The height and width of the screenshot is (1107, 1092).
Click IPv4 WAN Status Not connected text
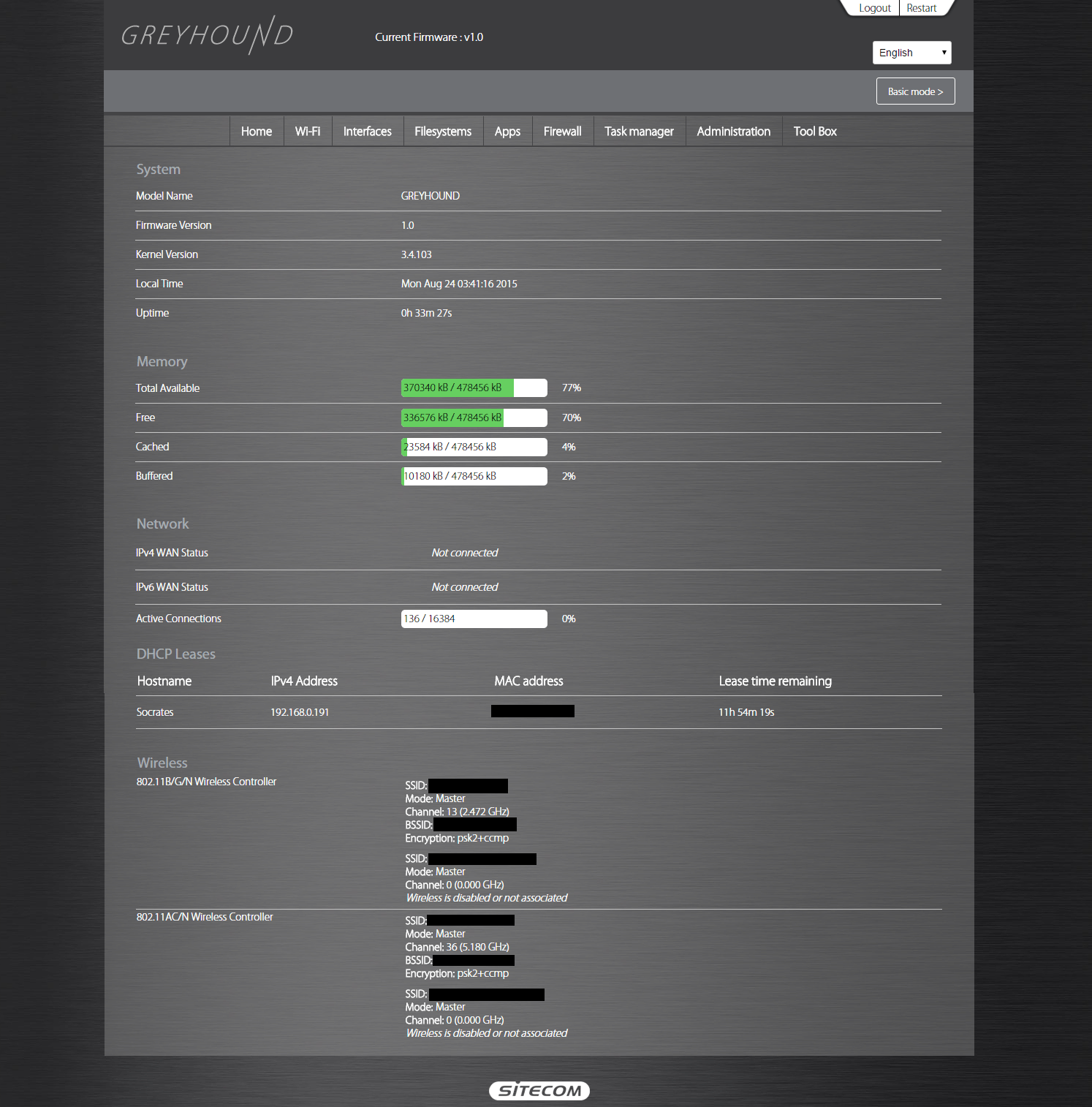click(x=465, y=553)
